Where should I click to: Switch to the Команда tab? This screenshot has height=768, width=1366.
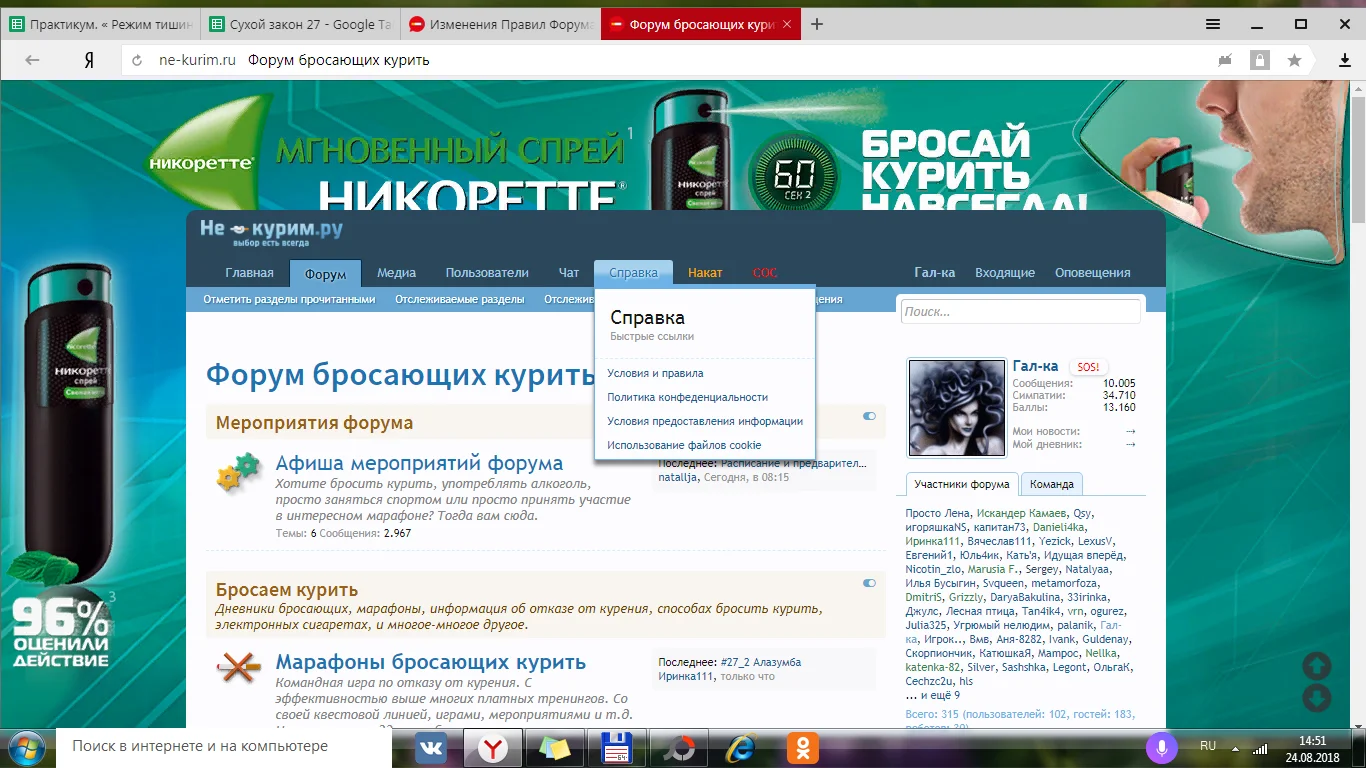[x=1052, y=484]
